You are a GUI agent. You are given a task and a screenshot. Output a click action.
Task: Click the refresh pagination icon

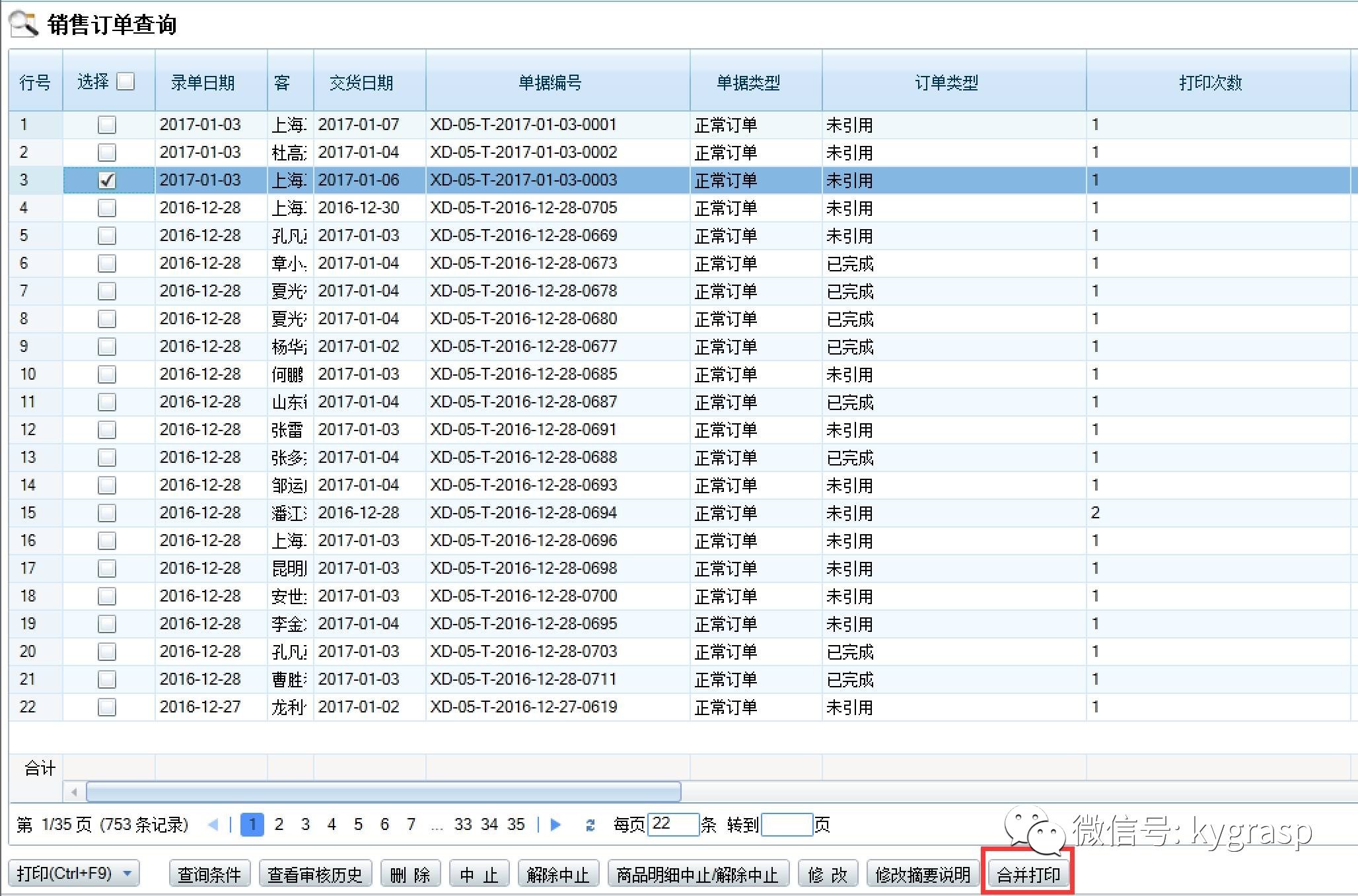point(590,825)
